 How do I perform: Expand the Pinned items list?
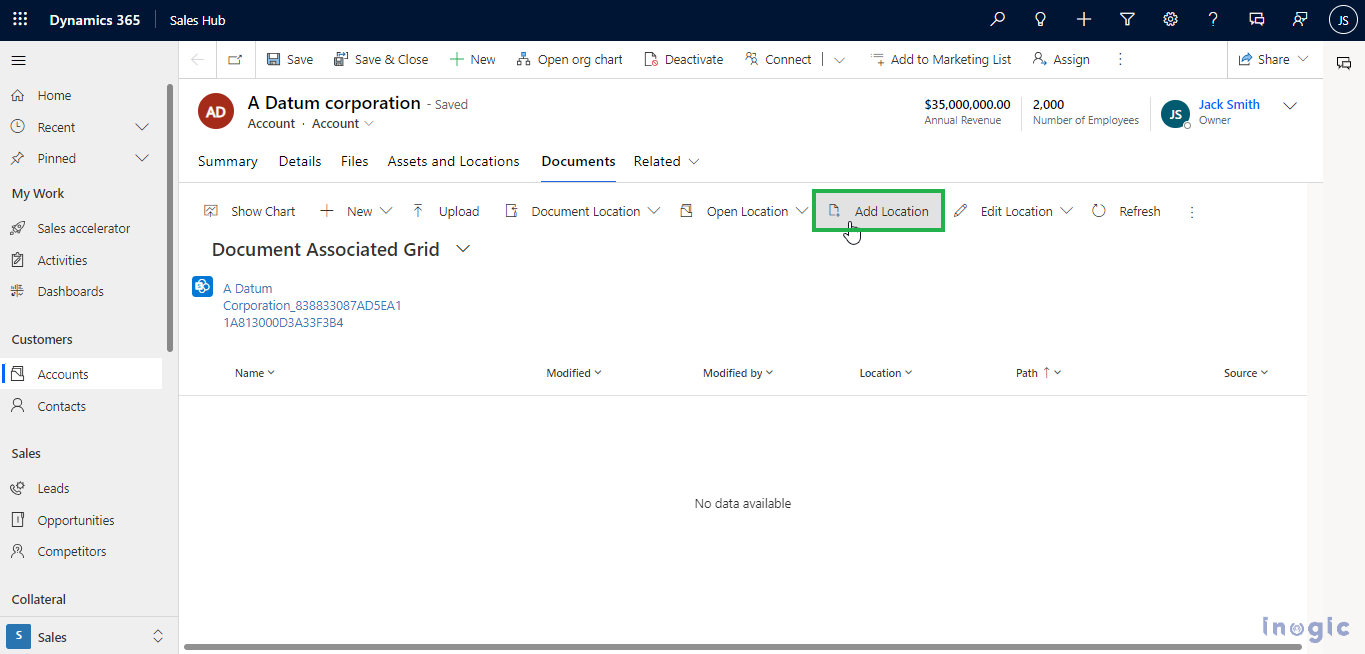tap(142, 158)
